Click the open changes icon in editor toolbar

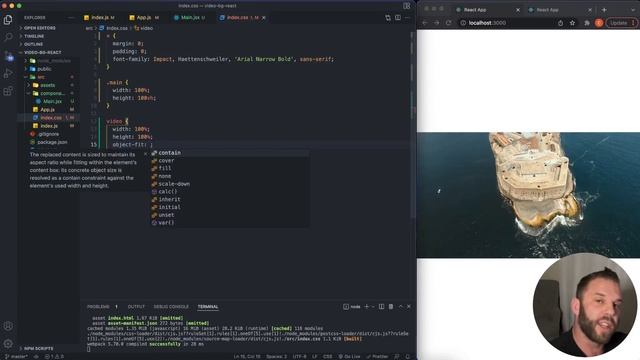(x=388, y=18)
